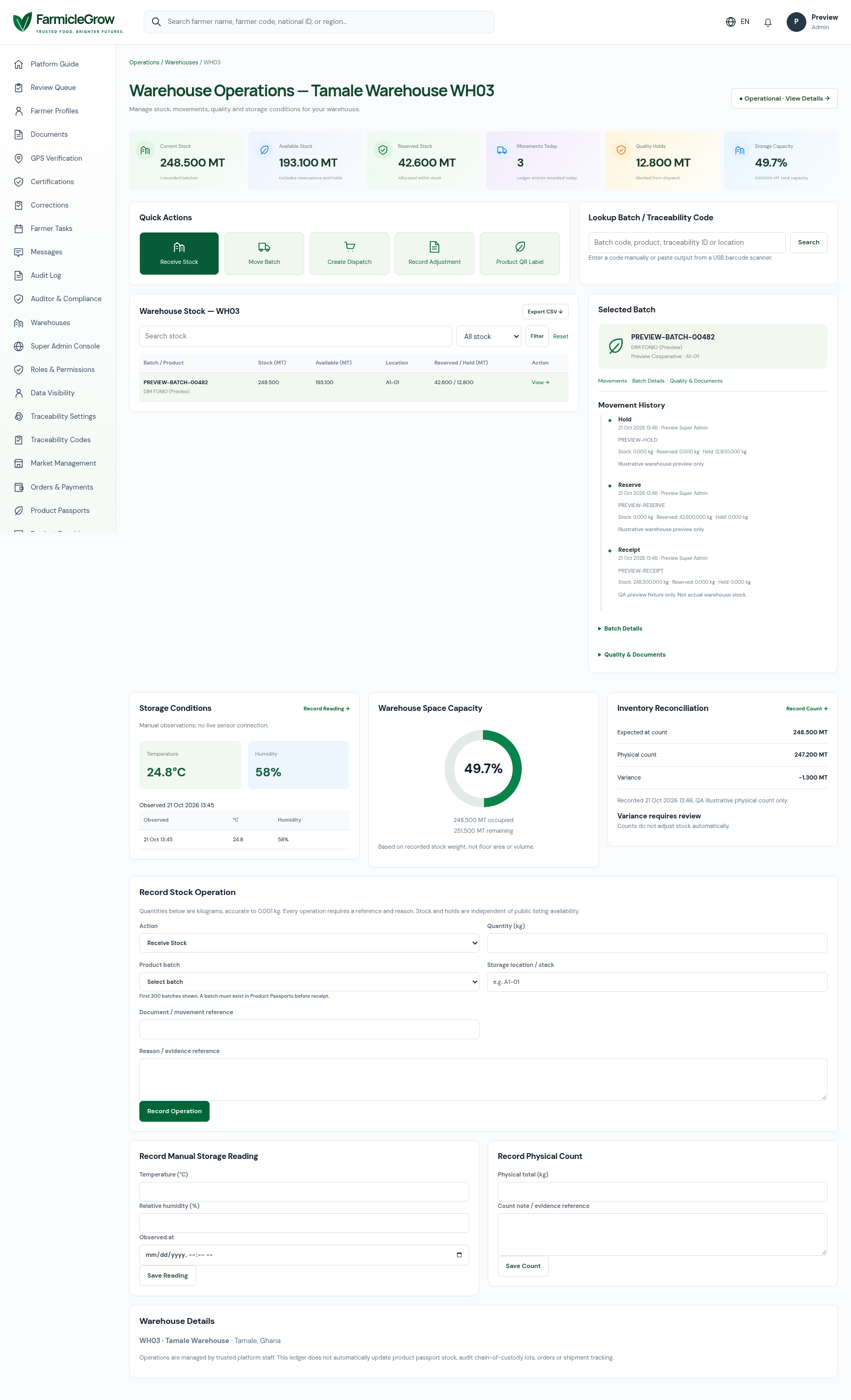Click the lookup Search button

[x=808, y=242]
